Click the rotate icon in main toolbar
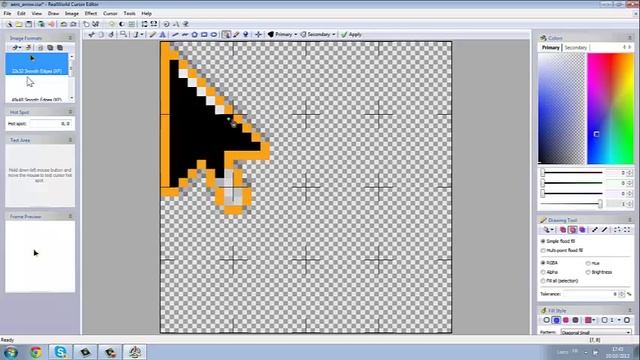 tap(166, 24)
